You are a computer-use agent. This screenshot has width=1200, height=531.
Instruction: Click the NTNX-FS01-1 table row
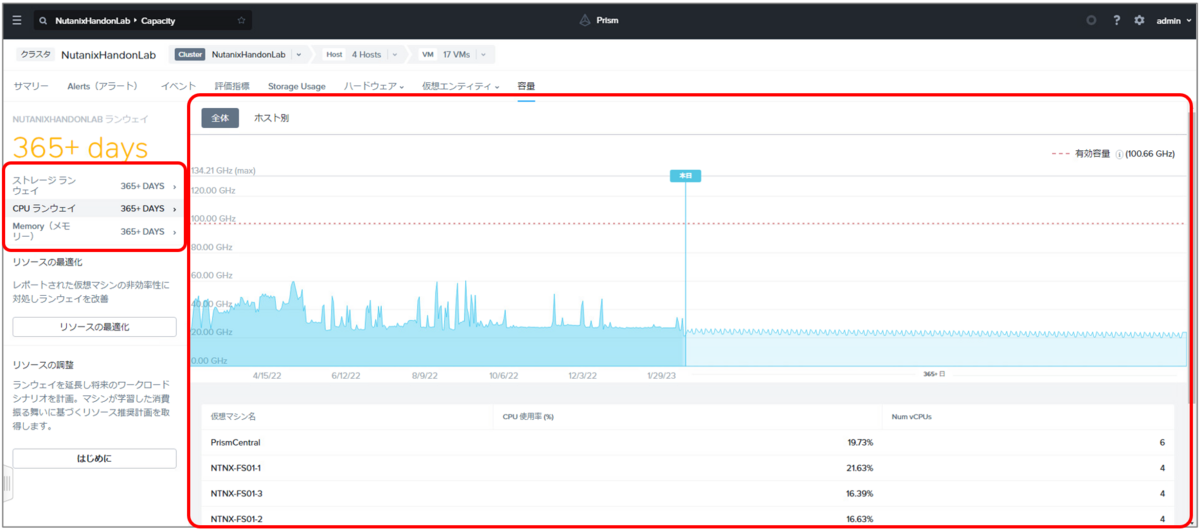(x=688, y=468)
